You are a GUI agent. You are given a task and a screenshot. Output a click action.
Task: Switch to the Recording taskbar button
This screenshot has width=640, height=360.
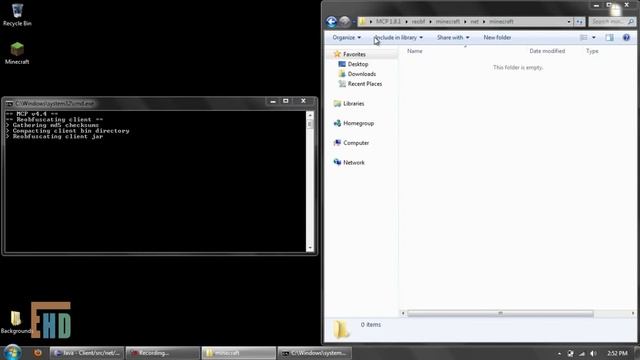pyautogui.click(x=162, y=353)
